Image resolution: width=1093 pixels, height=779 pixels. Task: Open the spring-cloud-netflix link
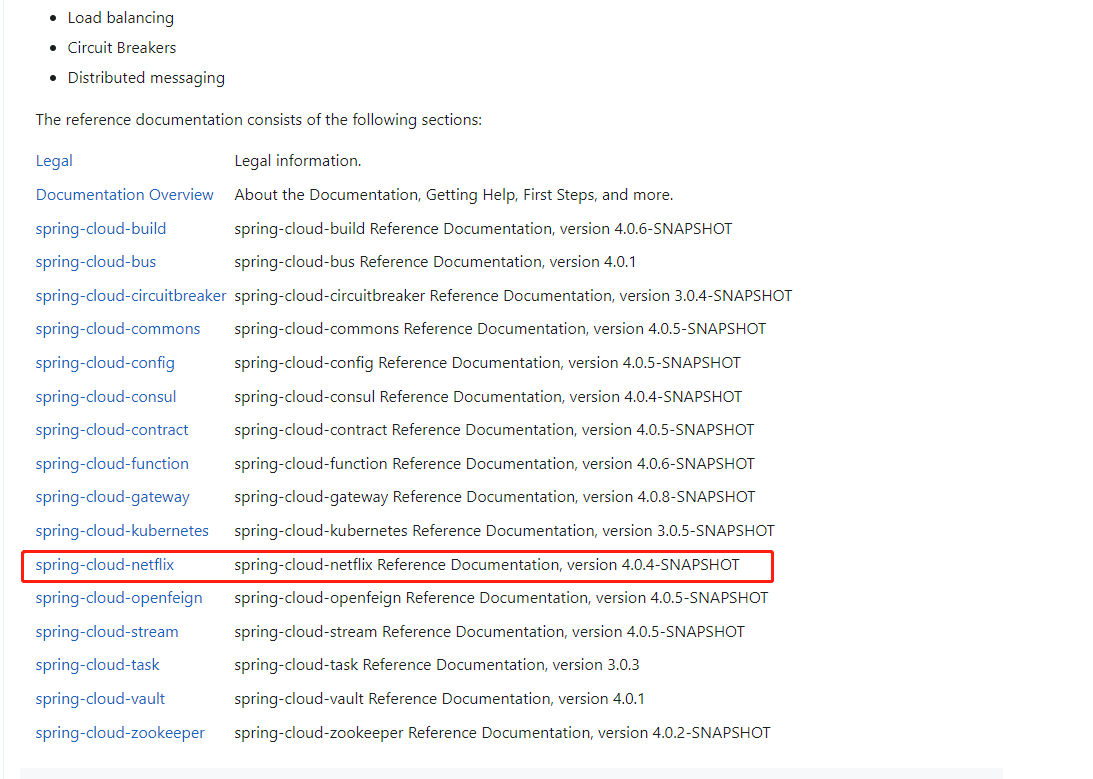click(105, 565)
